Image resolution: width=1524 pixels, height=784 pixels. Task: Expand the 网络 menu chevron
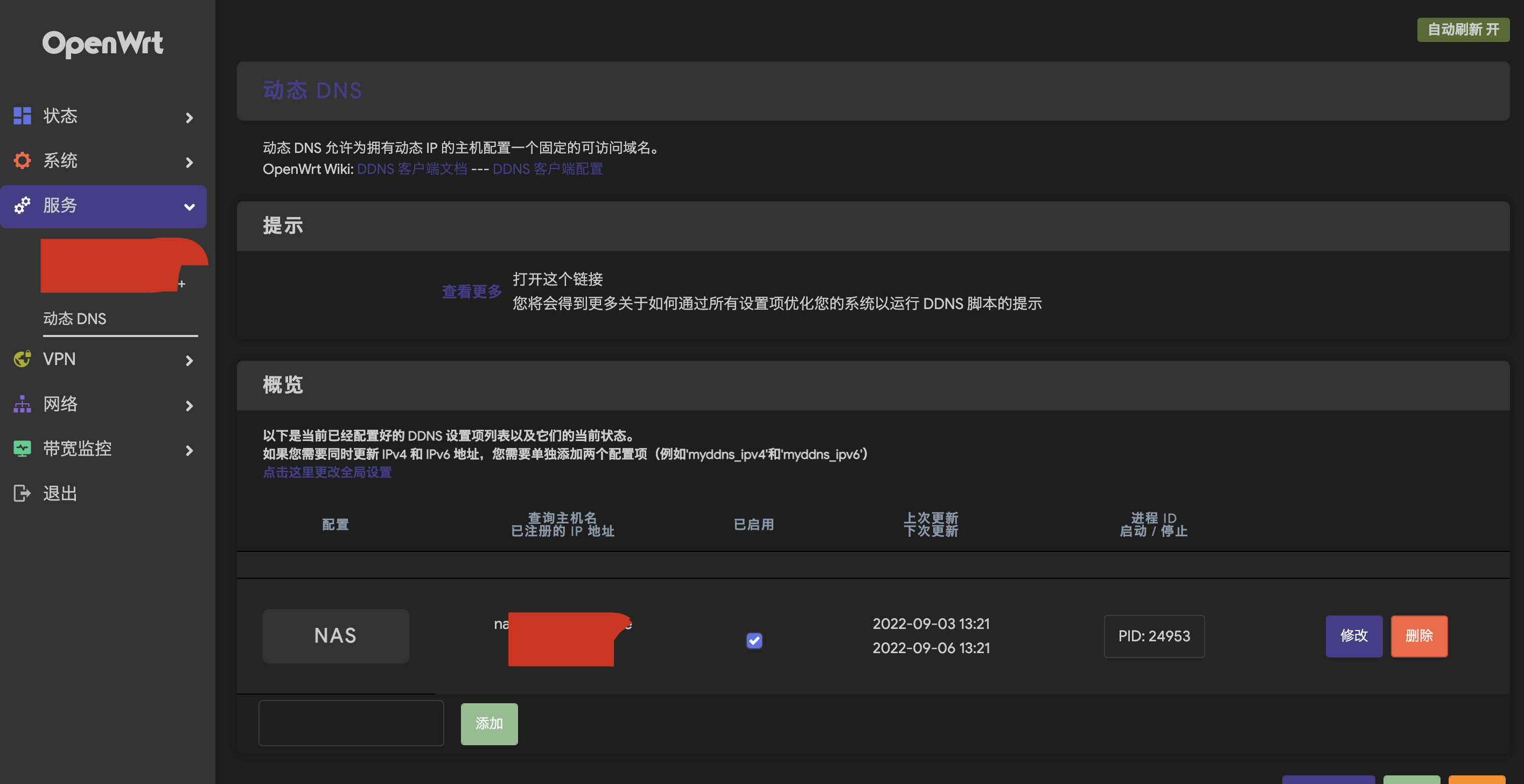pos(190,406)
